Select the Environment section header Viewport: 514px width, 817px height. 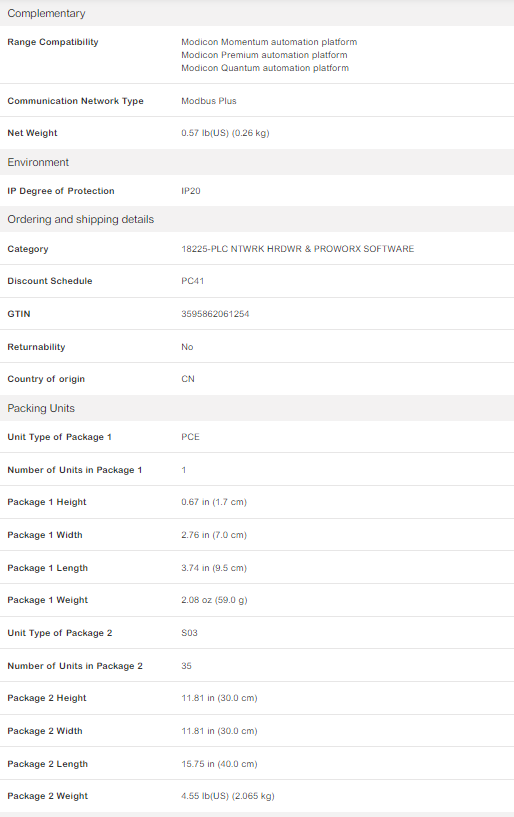38,163
